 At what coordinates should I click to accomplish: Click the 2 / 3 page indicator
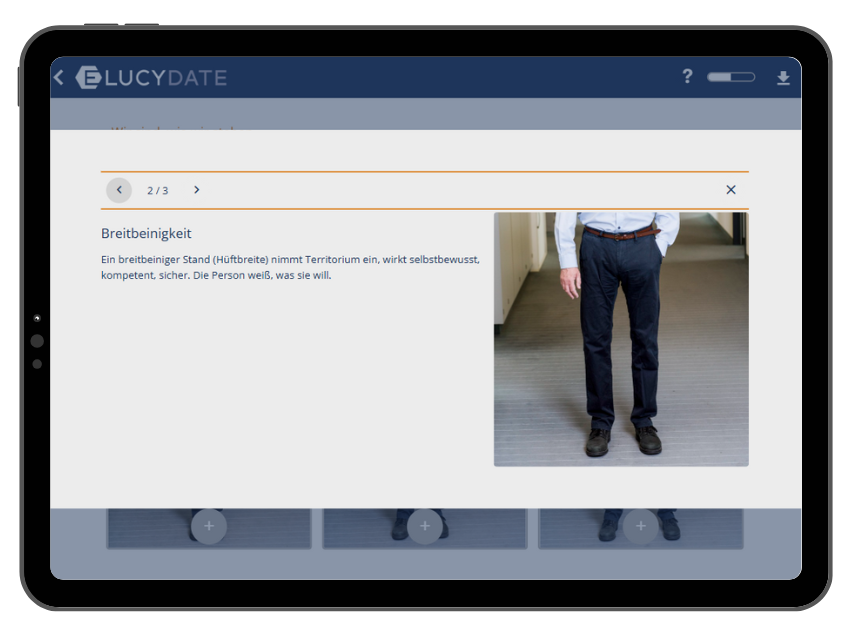[157, 191]
